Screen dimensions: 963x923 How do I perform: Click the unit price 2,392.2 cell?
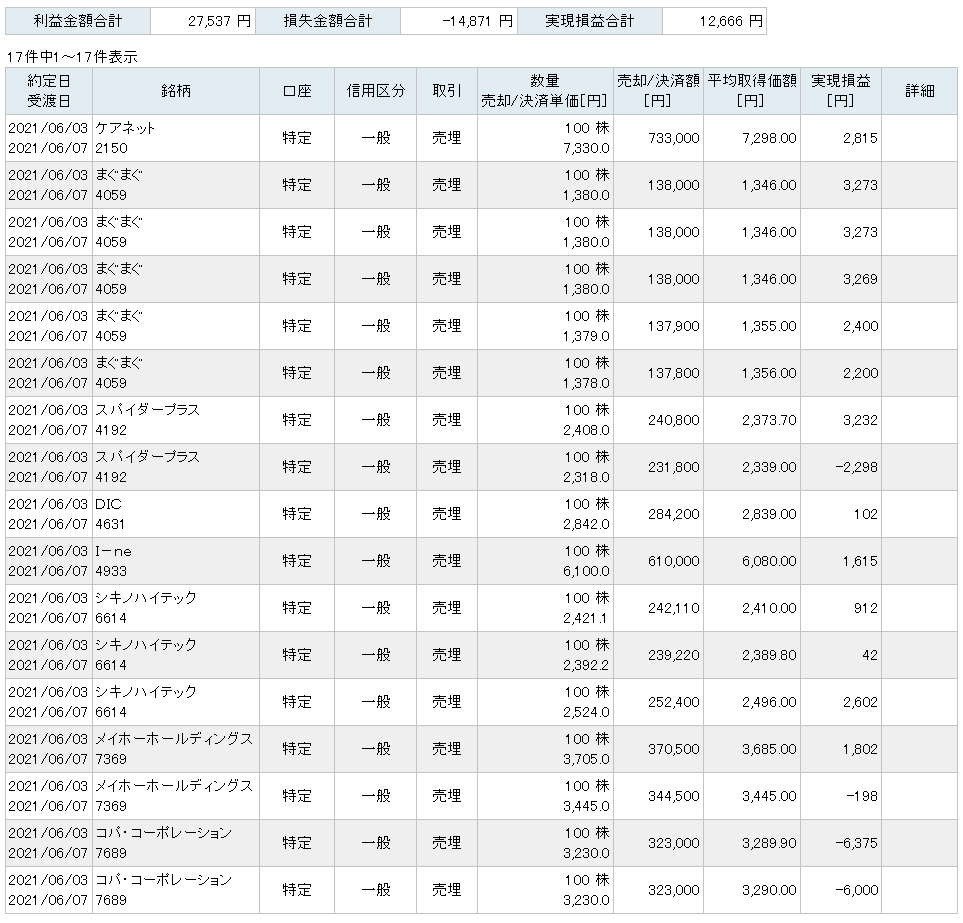pos(587,666)
